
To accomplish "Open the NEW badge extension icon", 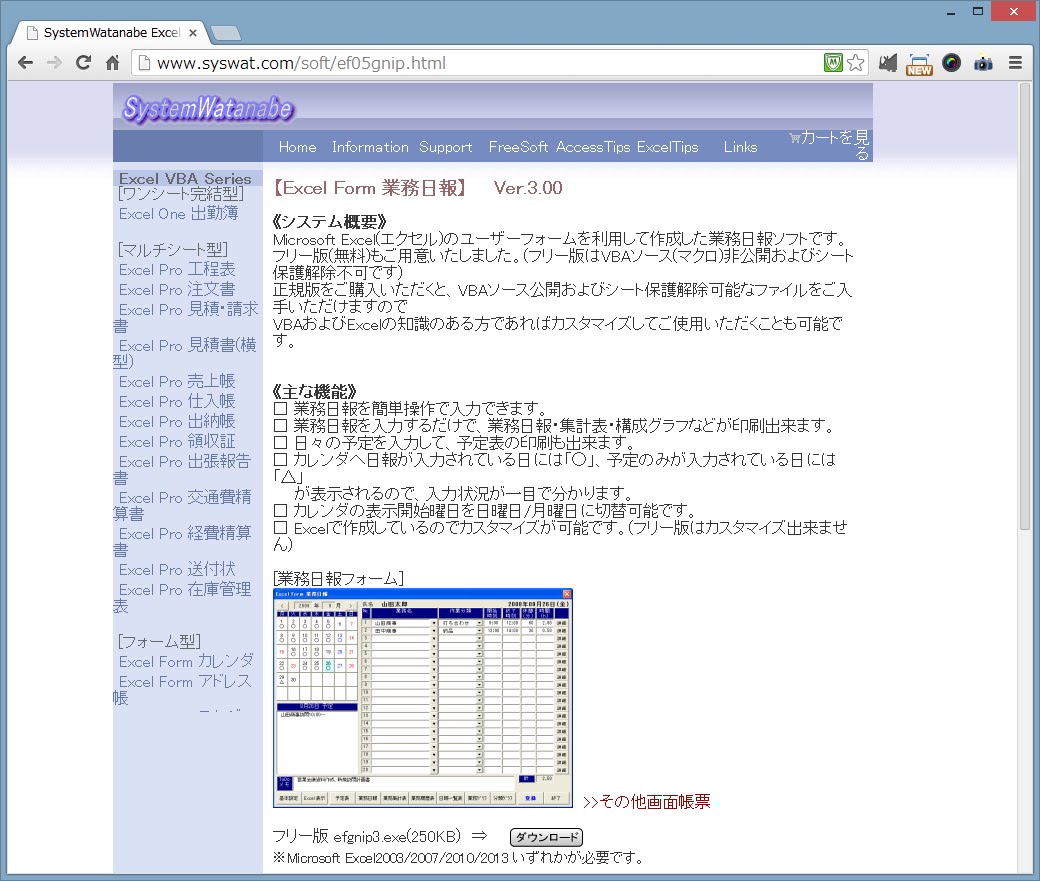I will [x=919, y=64].
